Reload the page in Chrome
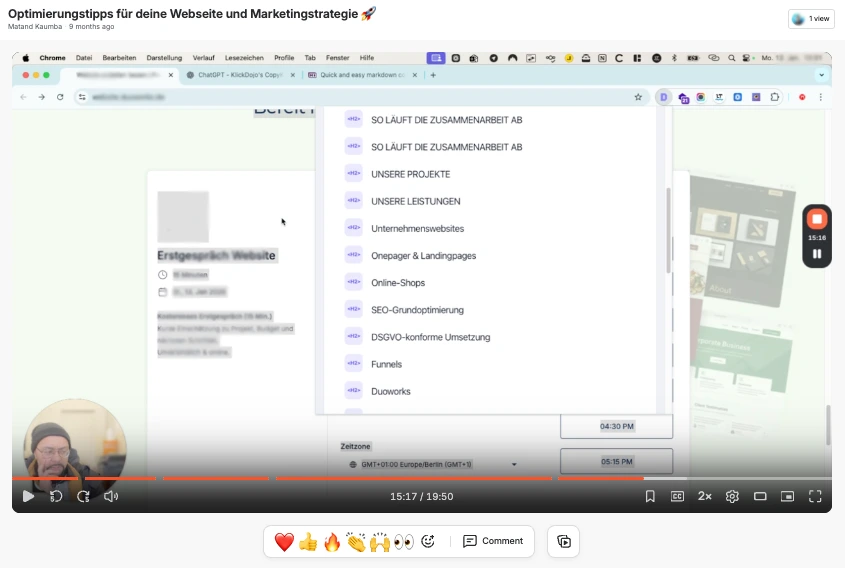 coord(60,97)
